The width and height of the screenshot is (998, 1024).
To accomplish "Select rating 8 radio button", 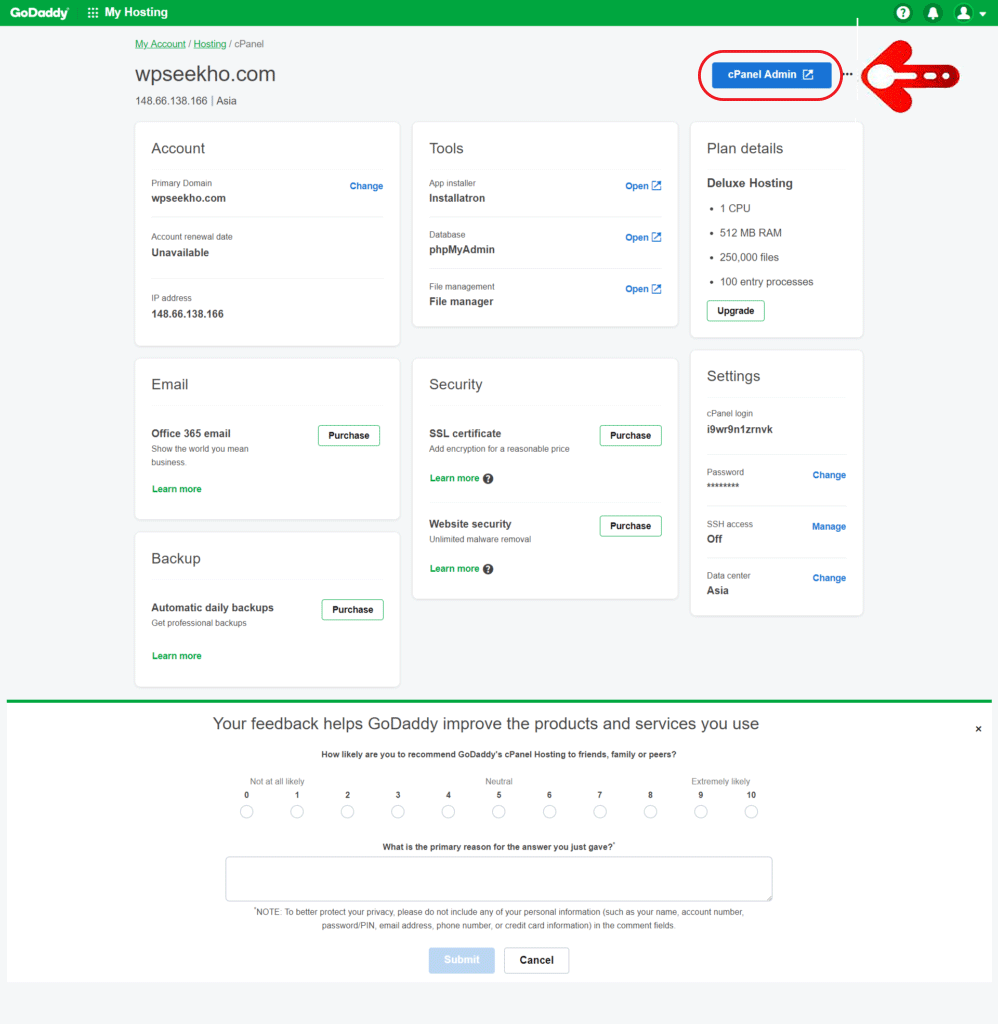I will click(651, 812).
